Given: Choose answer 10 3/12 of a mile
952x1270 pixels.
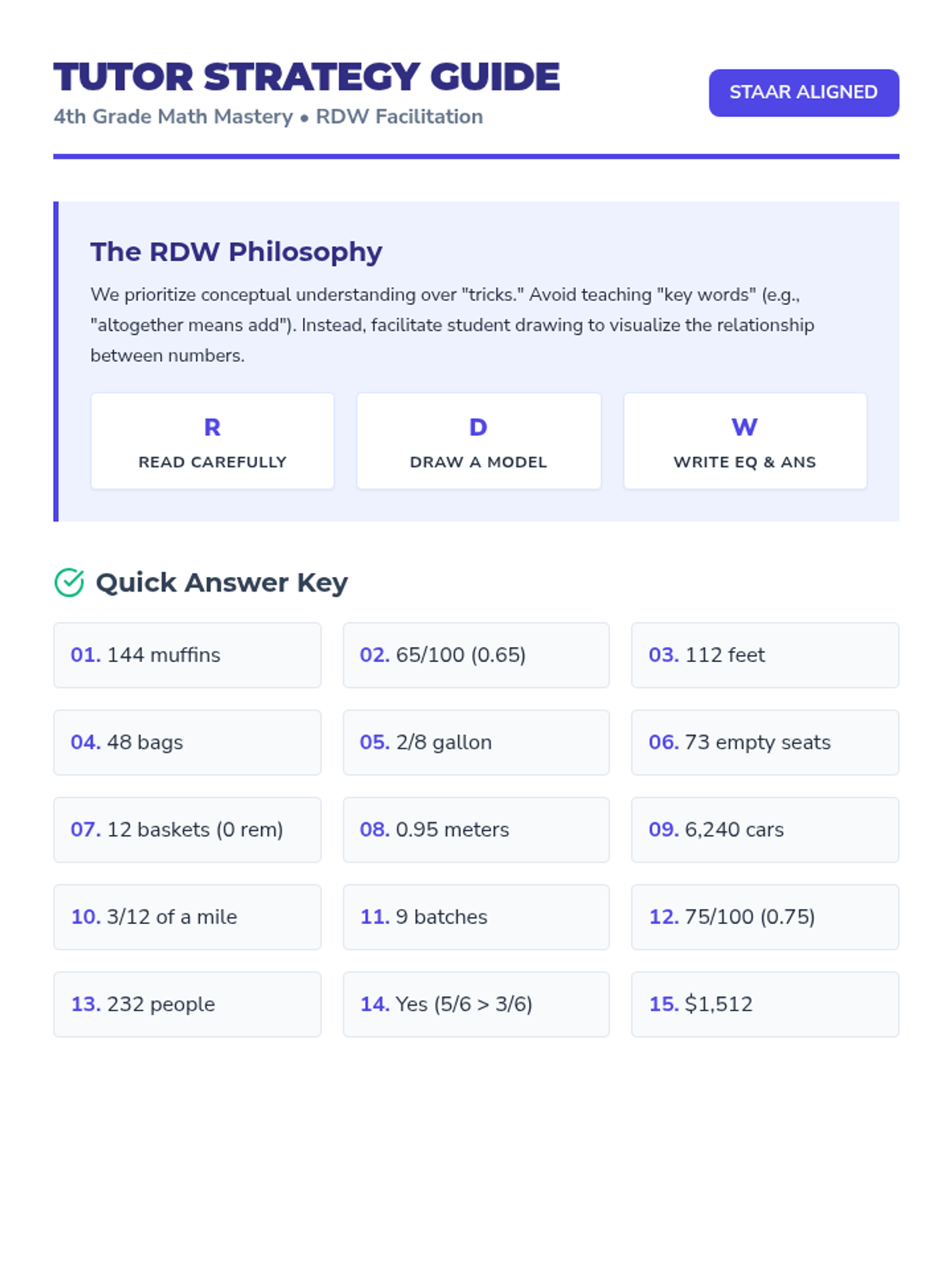Looking at the screenshot, I should coord(187,917).
